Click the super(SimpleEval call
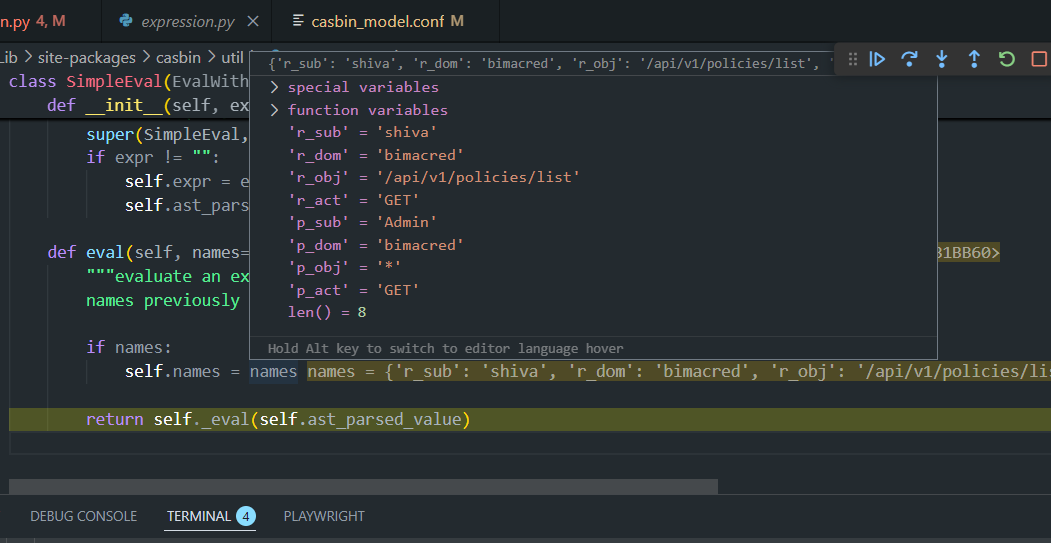This screenshot has width=1051, height=543. tap(168, 135)
